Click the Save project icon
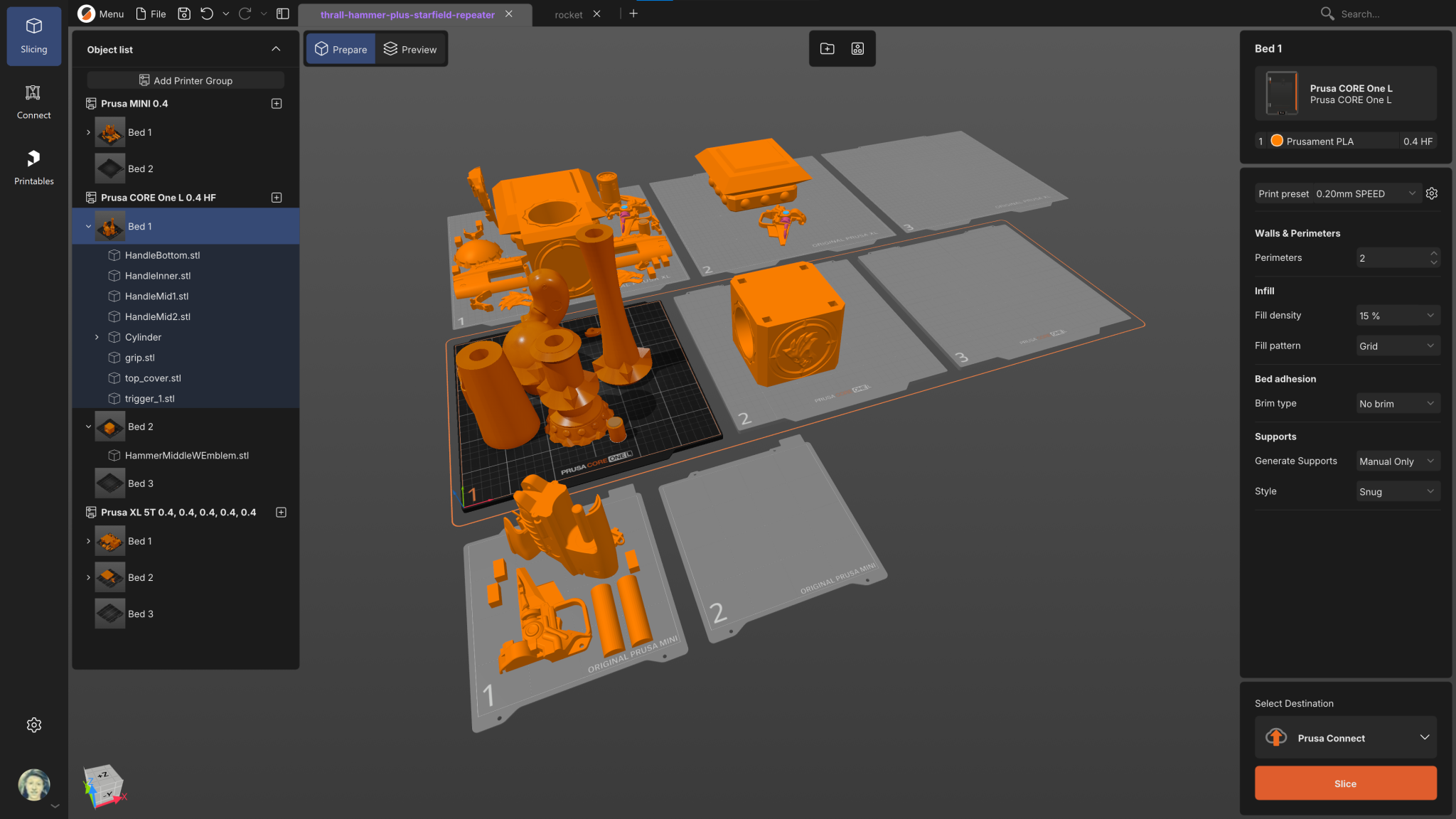Screen dimensions: 1456x819 (184, 14)
